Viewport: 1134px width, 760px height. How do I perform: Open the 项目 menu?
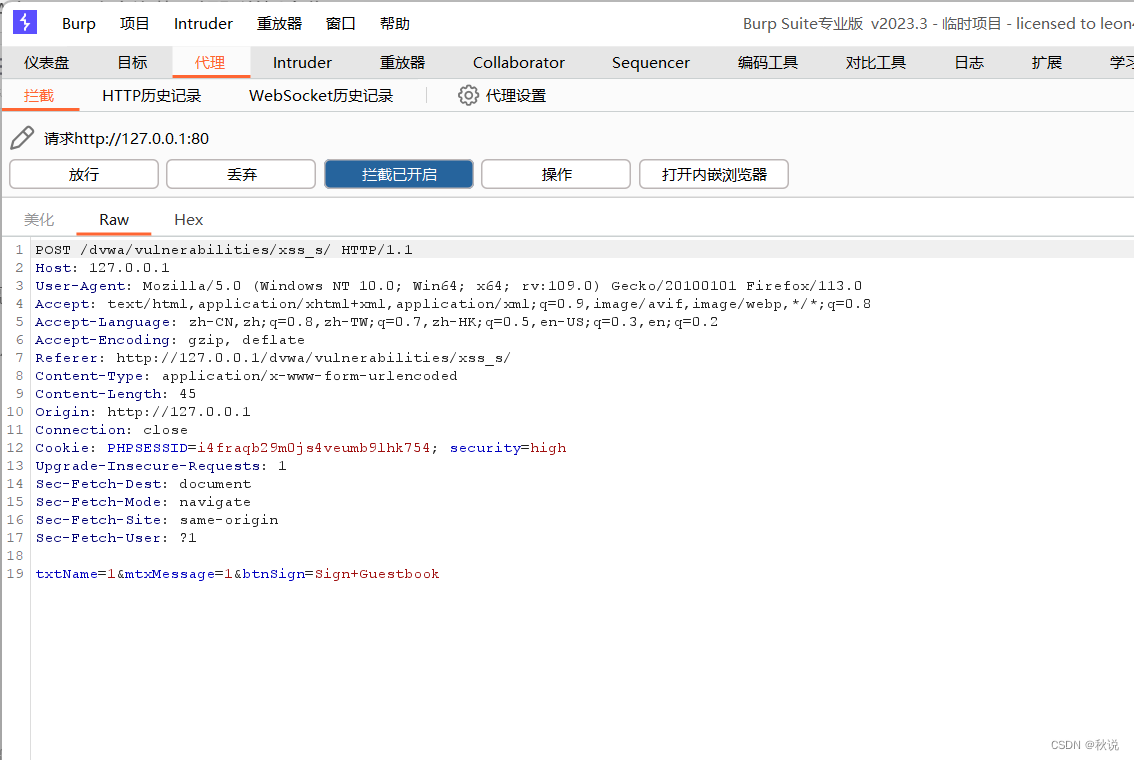[135, 24]
